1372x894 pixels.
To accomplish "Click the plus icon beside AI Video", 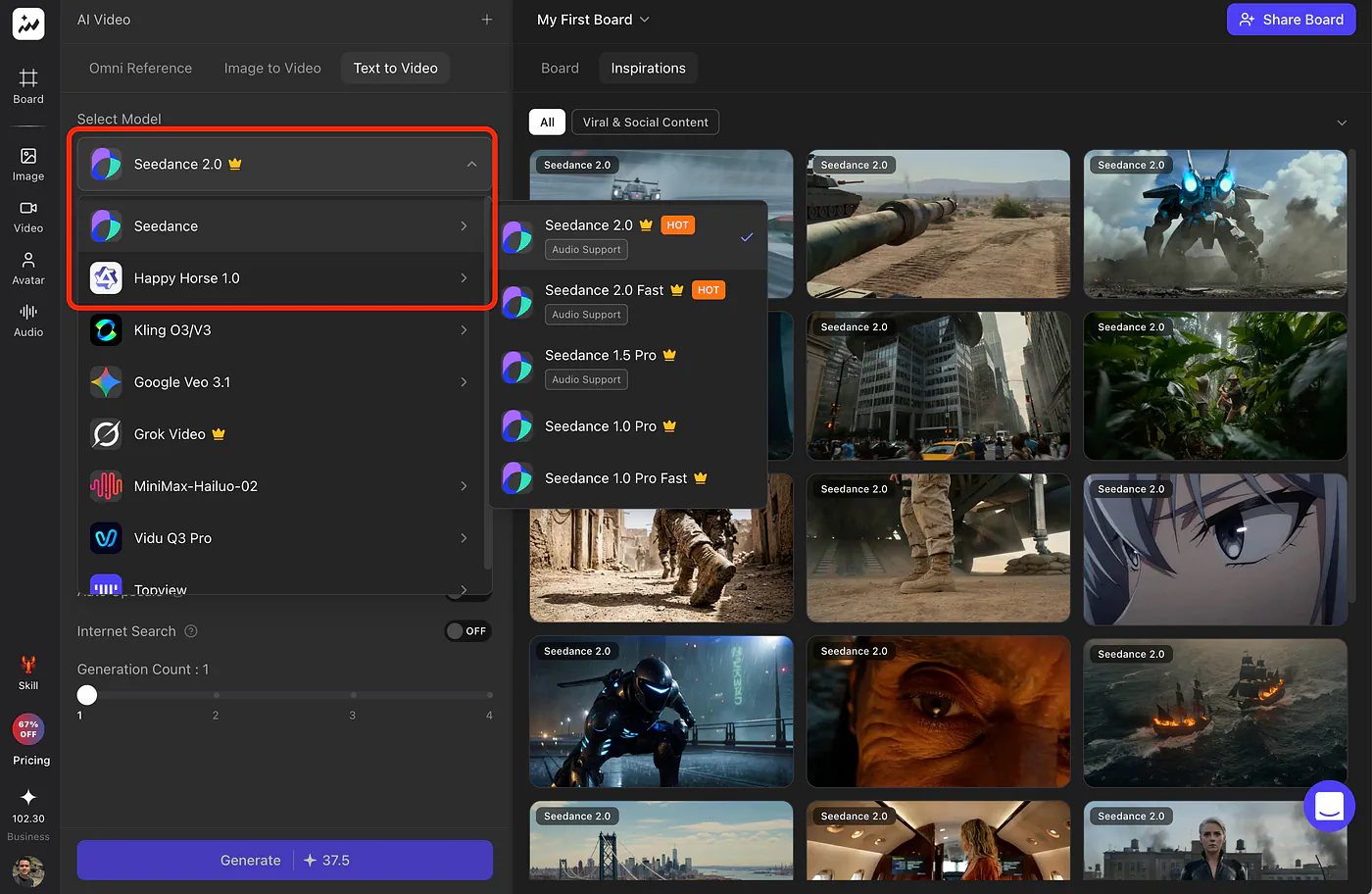I will (x=487, y=20).
